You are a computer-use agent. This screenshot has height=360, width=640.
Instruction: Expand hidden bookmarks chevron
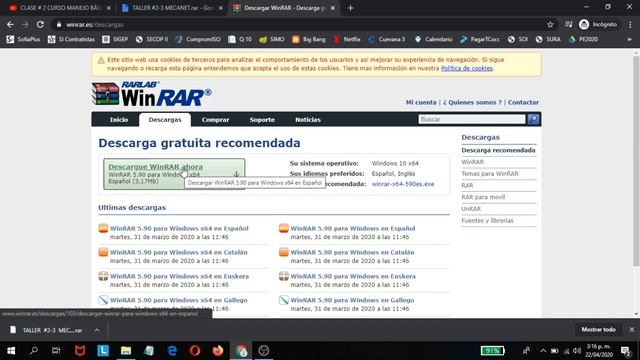[629, 40]
